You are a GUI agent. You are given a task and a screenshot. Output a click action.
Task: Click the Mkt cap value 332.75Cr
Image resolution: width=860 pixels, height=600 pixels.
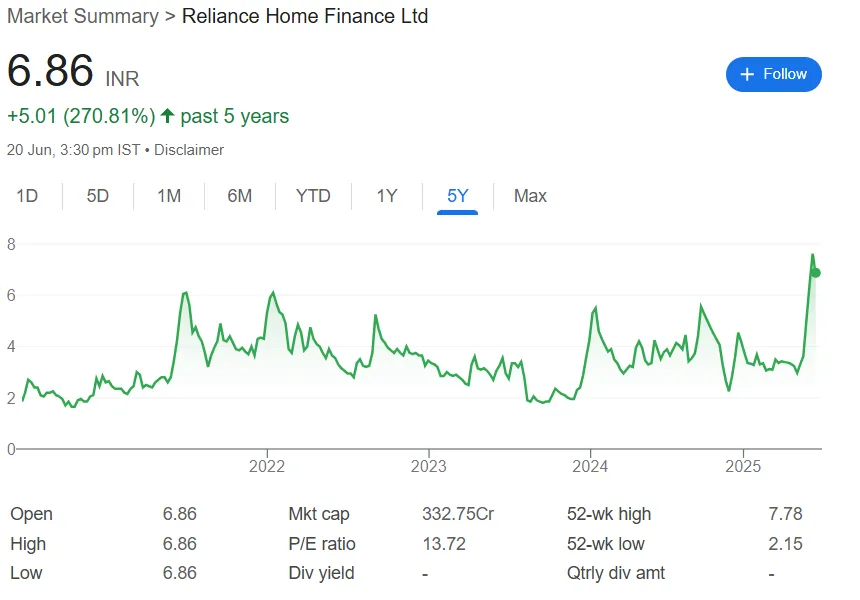(458, 514)
